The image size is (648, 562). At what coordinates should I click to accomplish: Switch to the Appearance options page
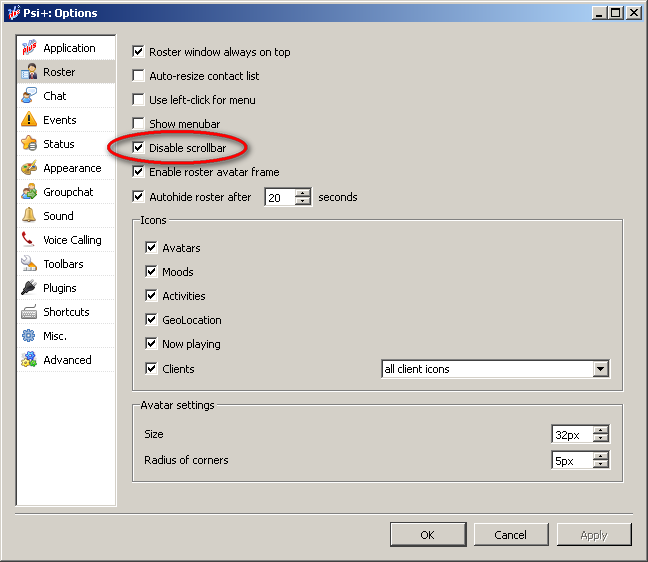71,168
